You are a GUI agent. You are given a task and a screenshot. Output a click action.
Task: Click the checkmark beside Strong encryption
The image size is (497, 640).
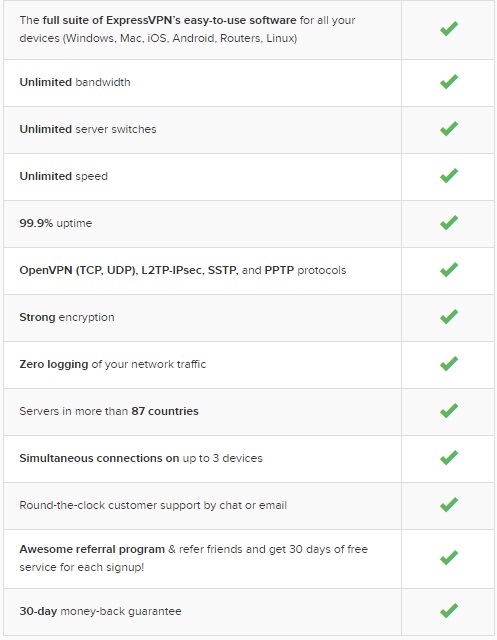tap(449, 316)
